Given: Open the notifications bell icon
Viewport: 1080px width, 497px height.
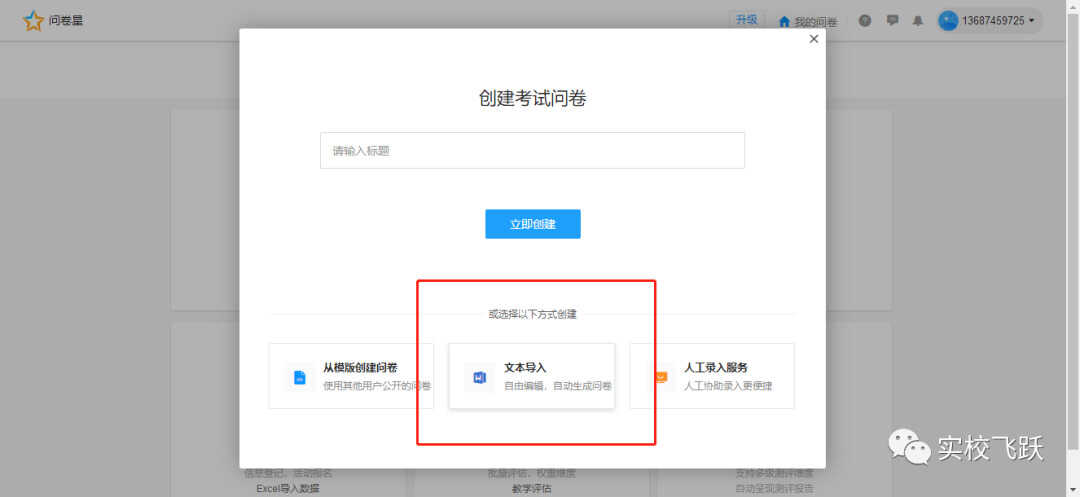Looking at the screenshot, I should coord(918,21).
